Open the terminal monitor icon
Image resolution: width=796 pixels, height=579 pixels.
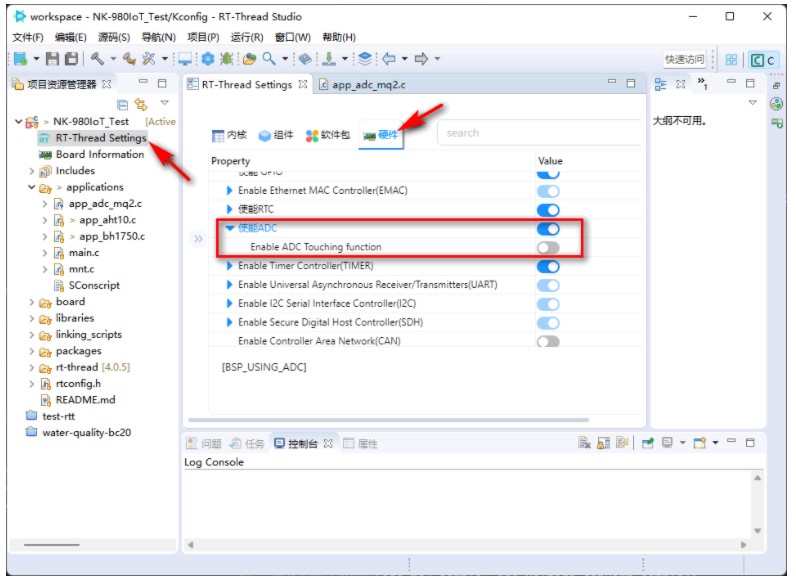point(185,59)
